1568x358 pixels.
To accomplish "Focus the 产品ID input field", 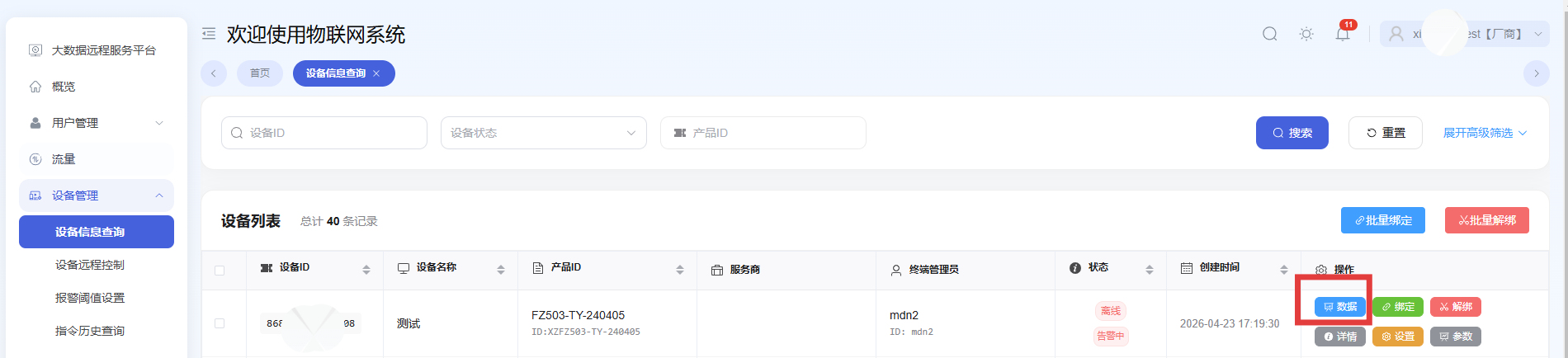I will (763, 133).
